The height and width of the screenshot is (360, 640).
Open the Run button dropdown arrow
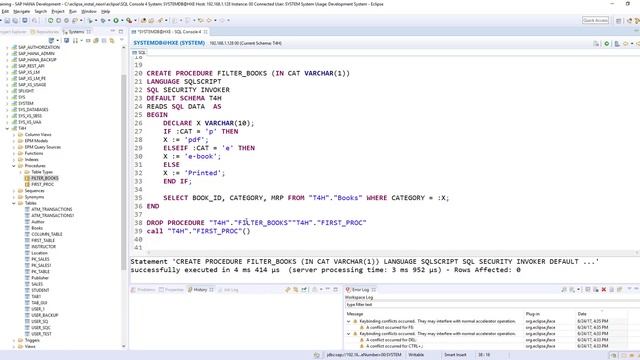point(122,20)
